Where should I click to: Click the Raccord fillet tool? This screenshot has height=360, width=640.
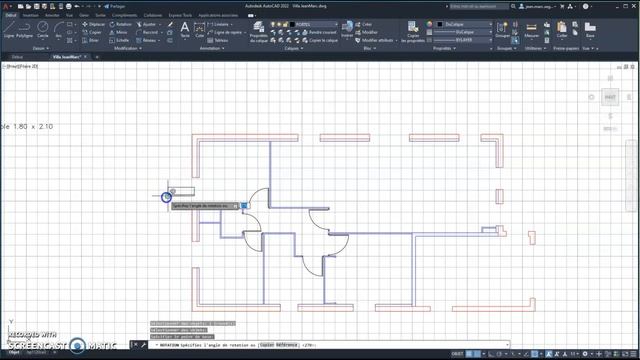point(147,32)
